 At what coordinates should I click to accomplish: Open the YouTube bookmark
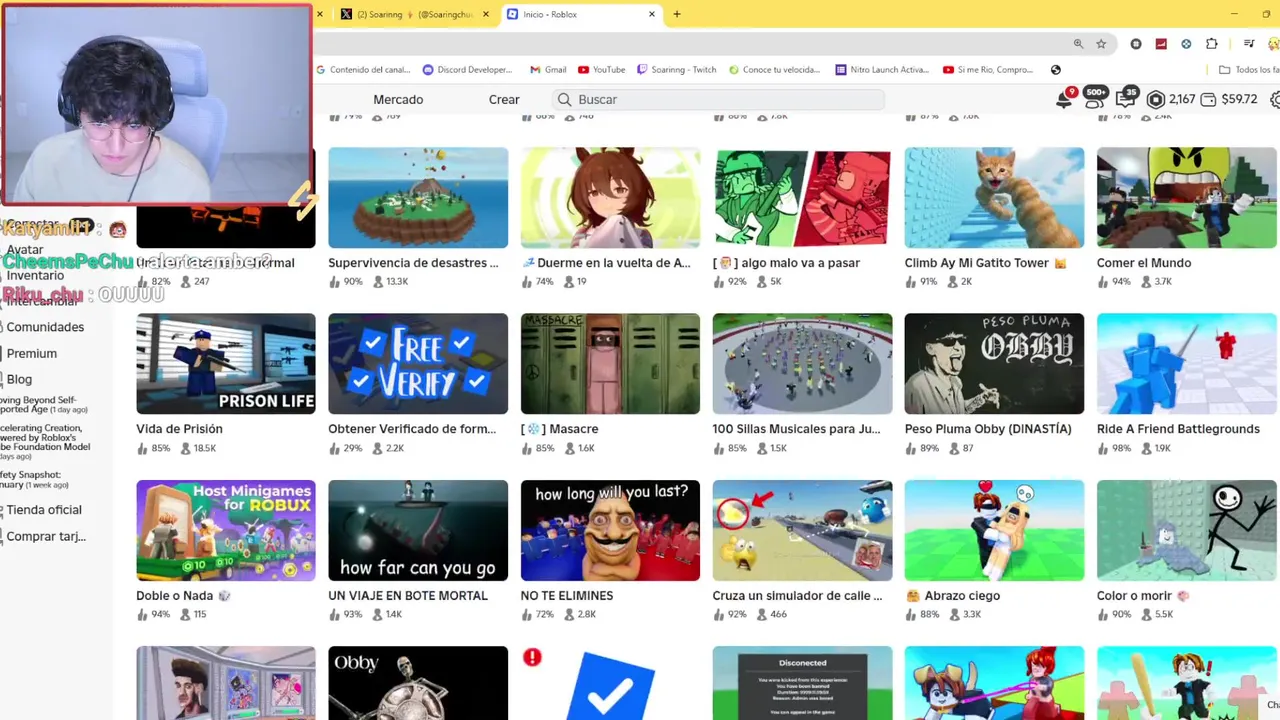tap(601, 70)
